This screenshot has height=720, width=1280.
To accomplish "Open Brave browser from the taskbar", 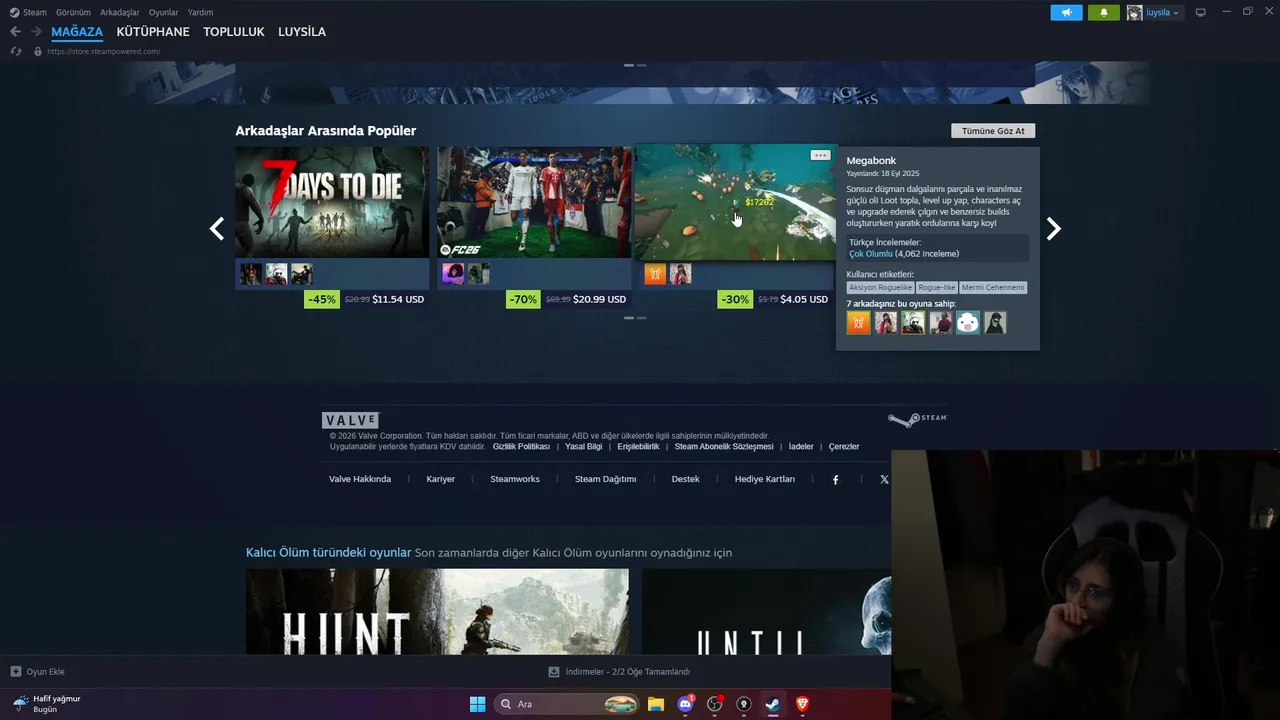I will click(802, 704).
